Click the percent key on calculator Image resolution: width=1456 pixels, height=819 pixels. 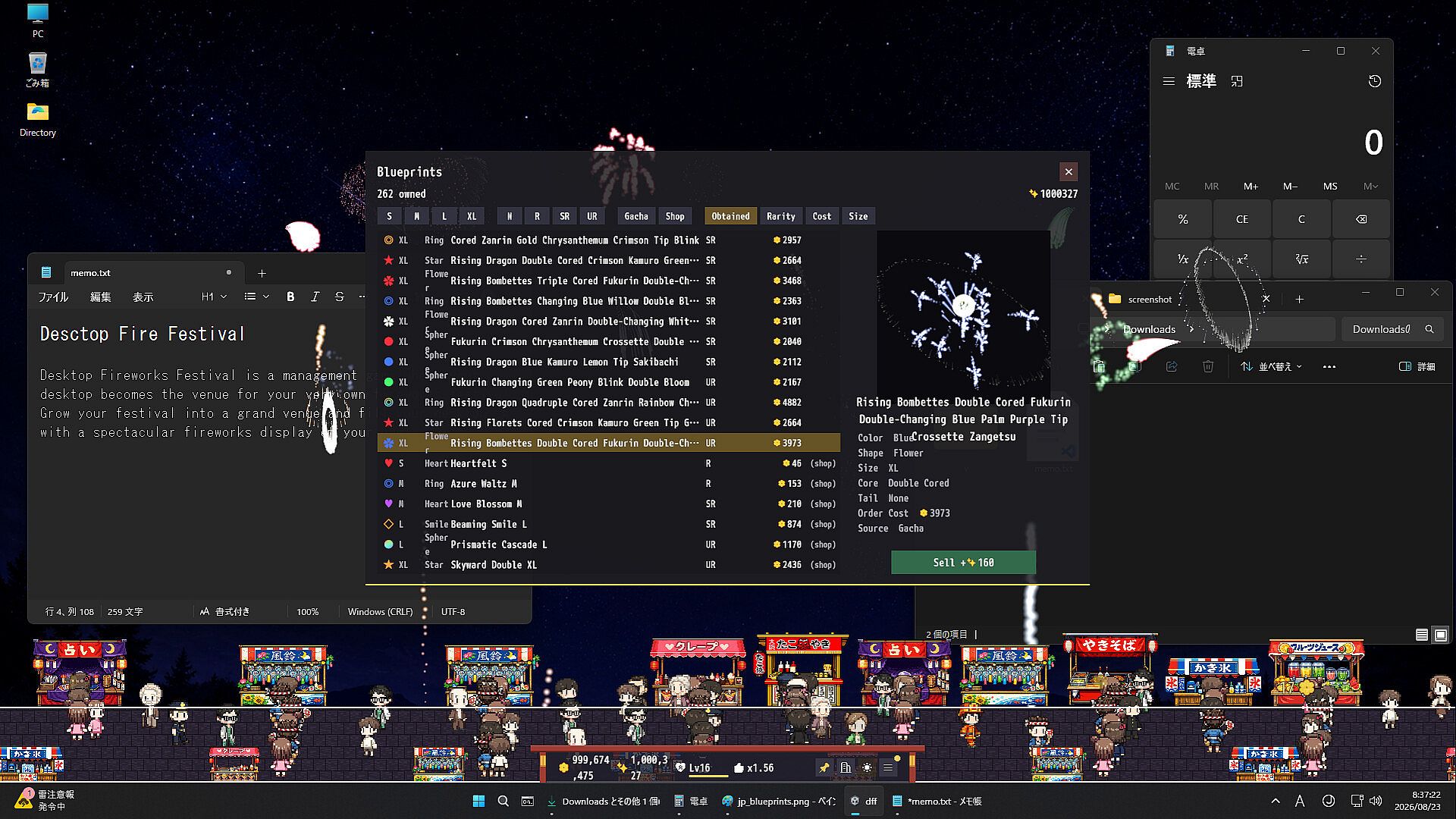(x=1183, y=219)
